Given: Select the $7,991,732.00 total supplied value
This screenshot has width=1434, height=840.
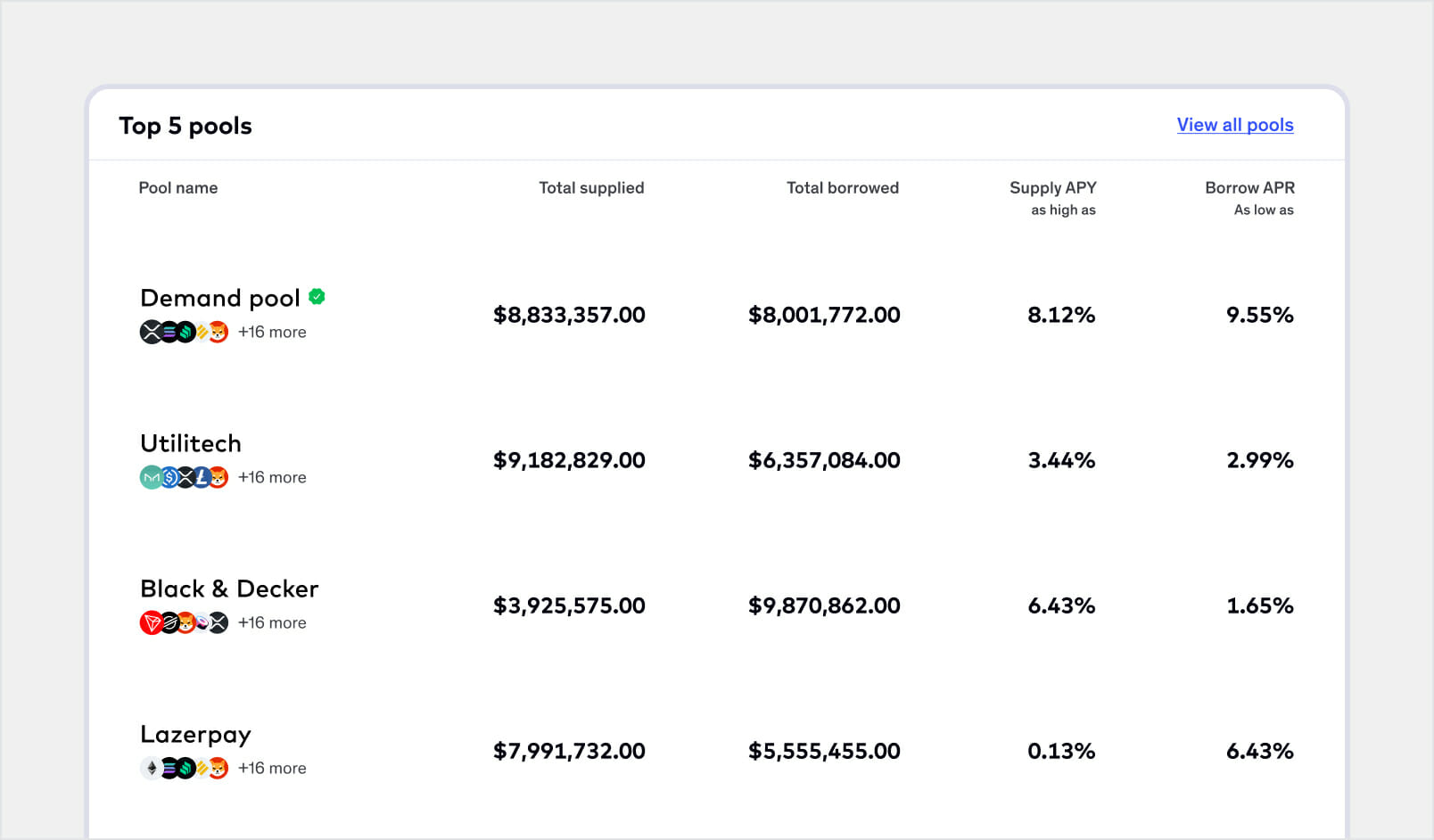Looking at the screenshot, I should [x=569, y=751].
